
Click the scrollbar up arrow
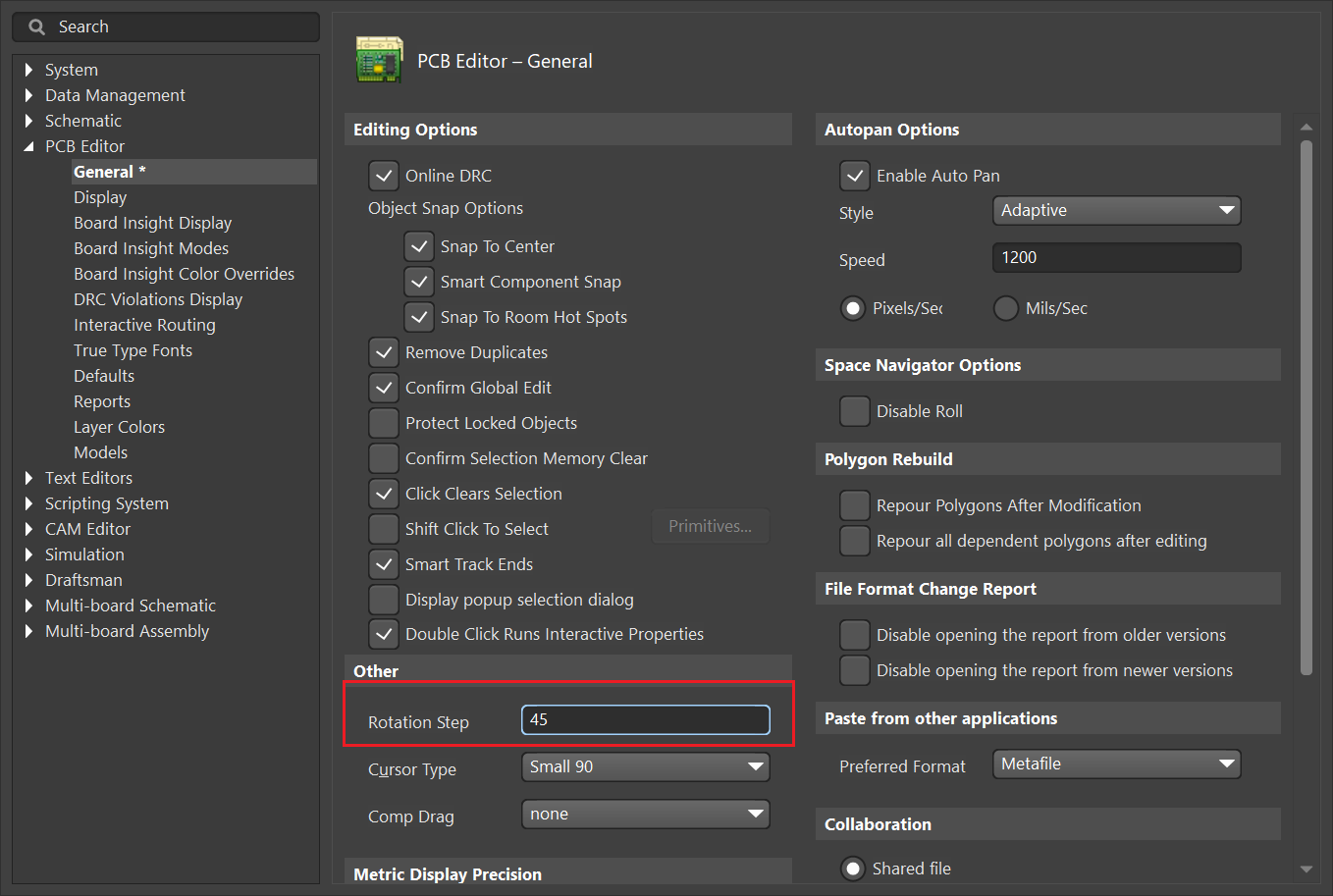point(1306,127)
